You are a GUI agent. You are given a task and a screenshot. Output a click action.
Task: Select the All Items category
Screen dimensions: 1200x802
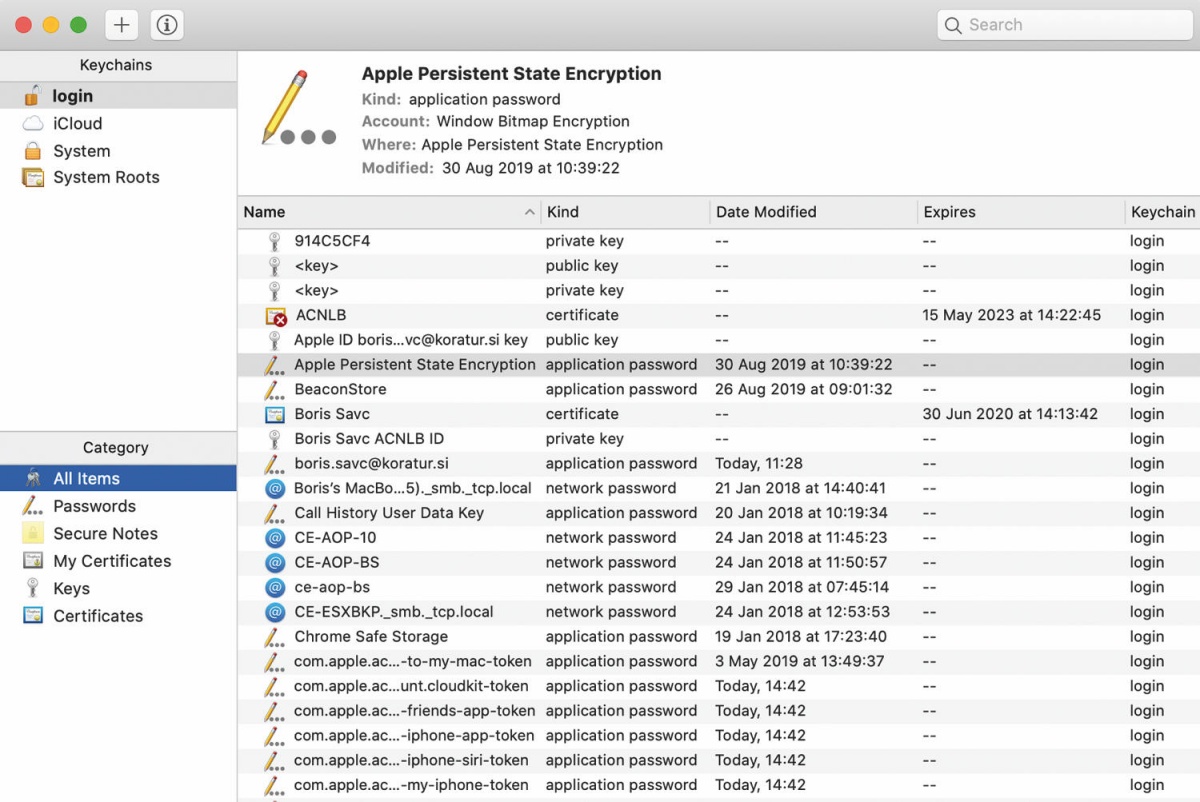click(x=118, y=478)
